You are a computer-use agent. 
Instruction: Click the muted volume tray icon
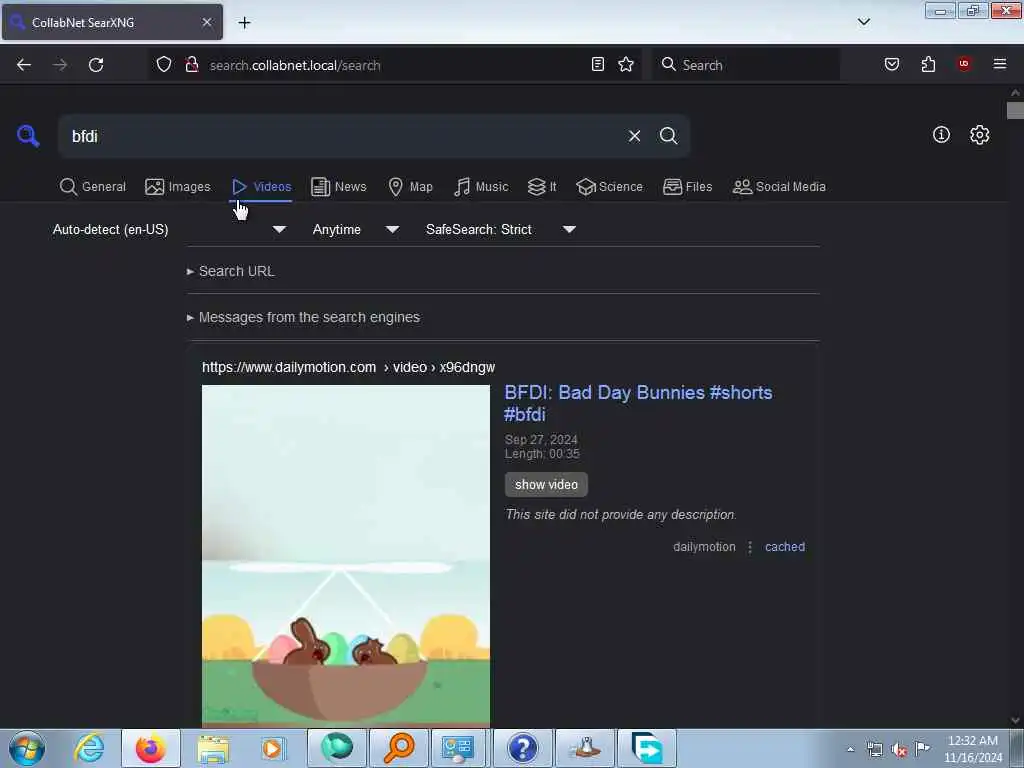(899, 749)
